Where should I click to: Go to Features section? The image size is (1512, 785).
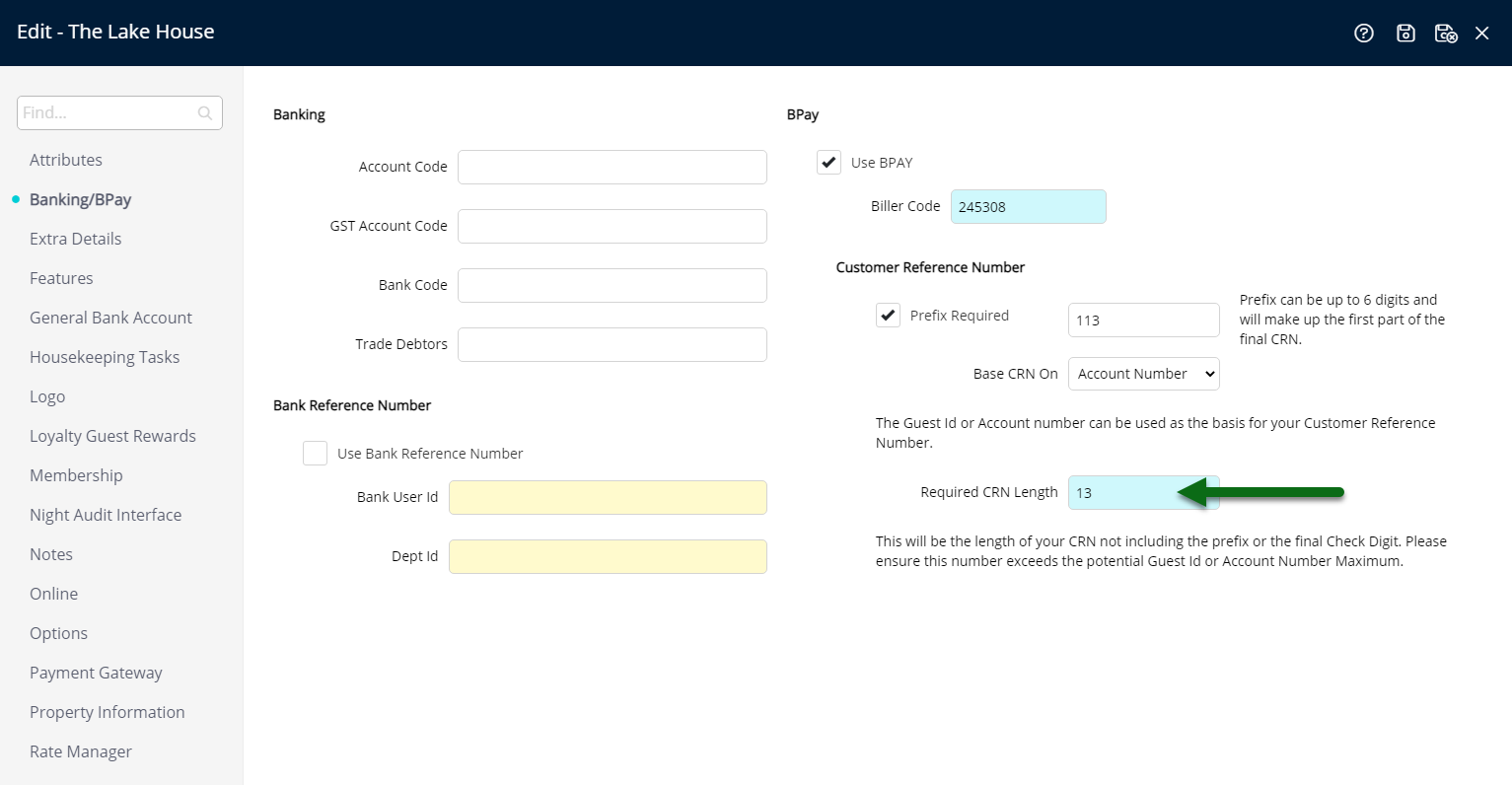(x=61, y=278)
